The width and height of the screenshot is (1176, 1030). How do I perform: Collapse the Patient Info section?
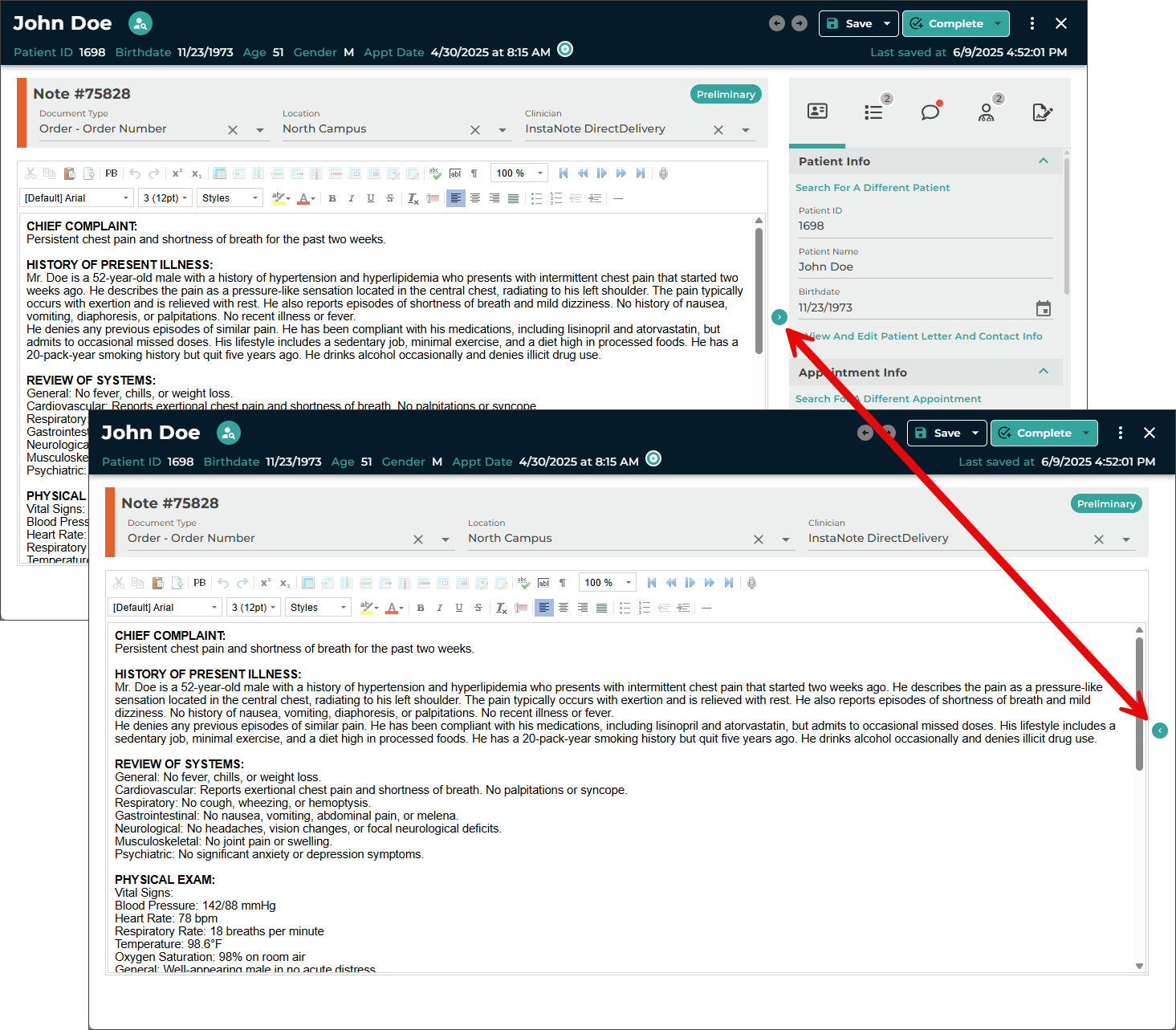1043,161
